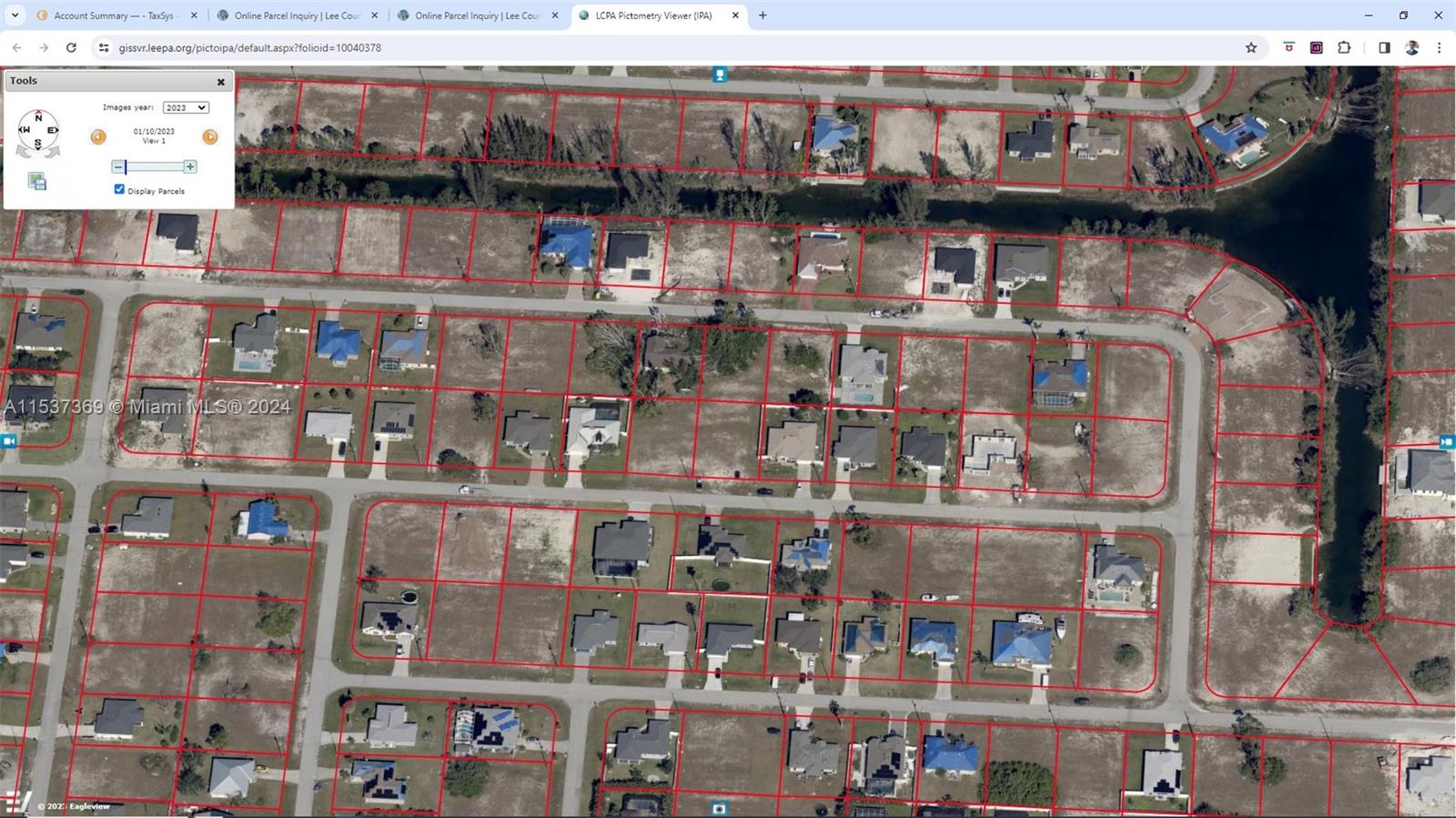Switch to first Online Parcel Inquiry tab
Image resolution: width=1456 pixels, height=818 pixels.
click(295, 15)
